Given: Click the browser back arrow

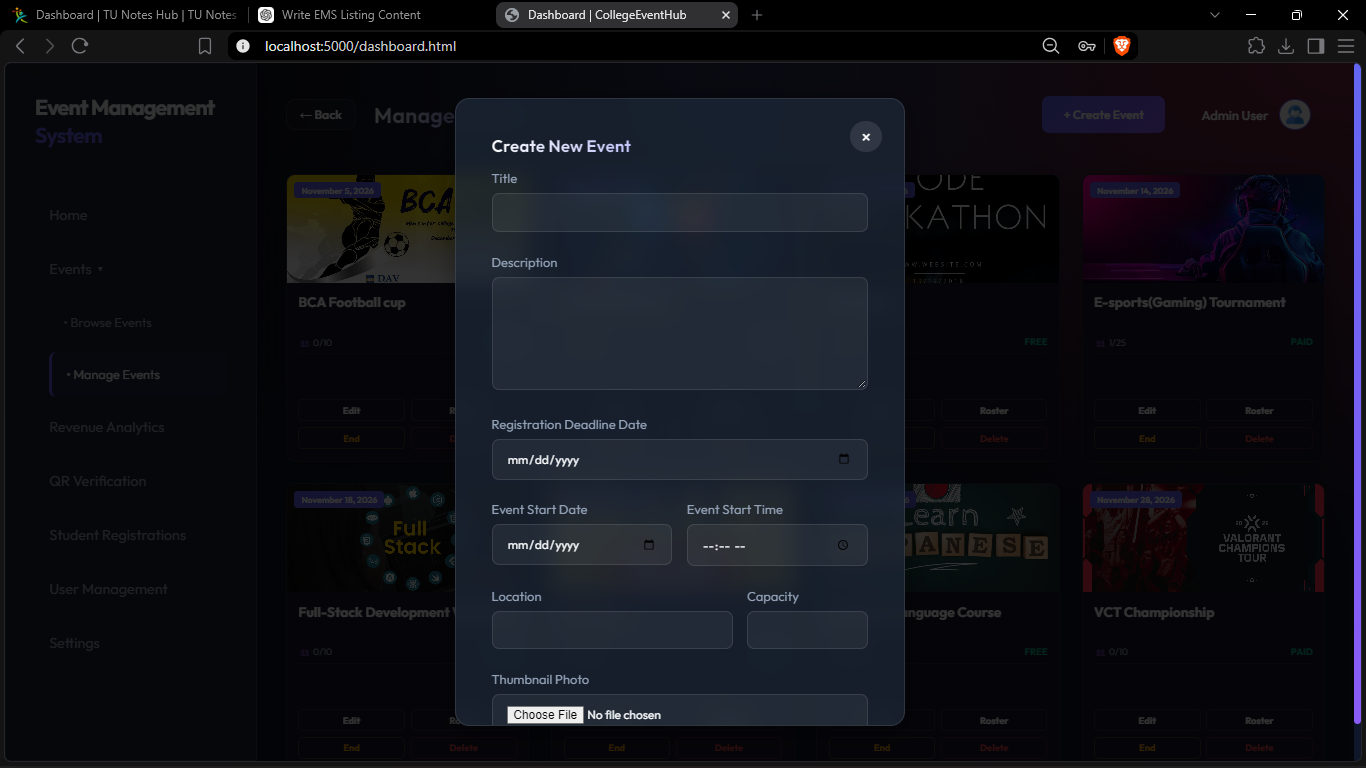Looking at the screenshot, I should tap(20, 46).
